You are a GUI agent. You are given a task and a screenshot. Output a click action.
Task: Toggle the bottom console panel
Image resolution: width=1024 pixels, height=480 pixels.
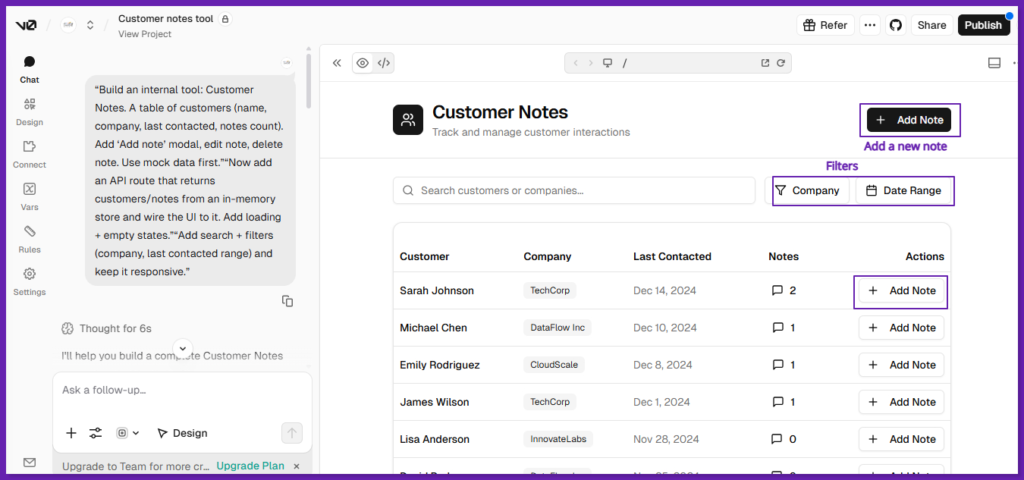click(994, 63)
